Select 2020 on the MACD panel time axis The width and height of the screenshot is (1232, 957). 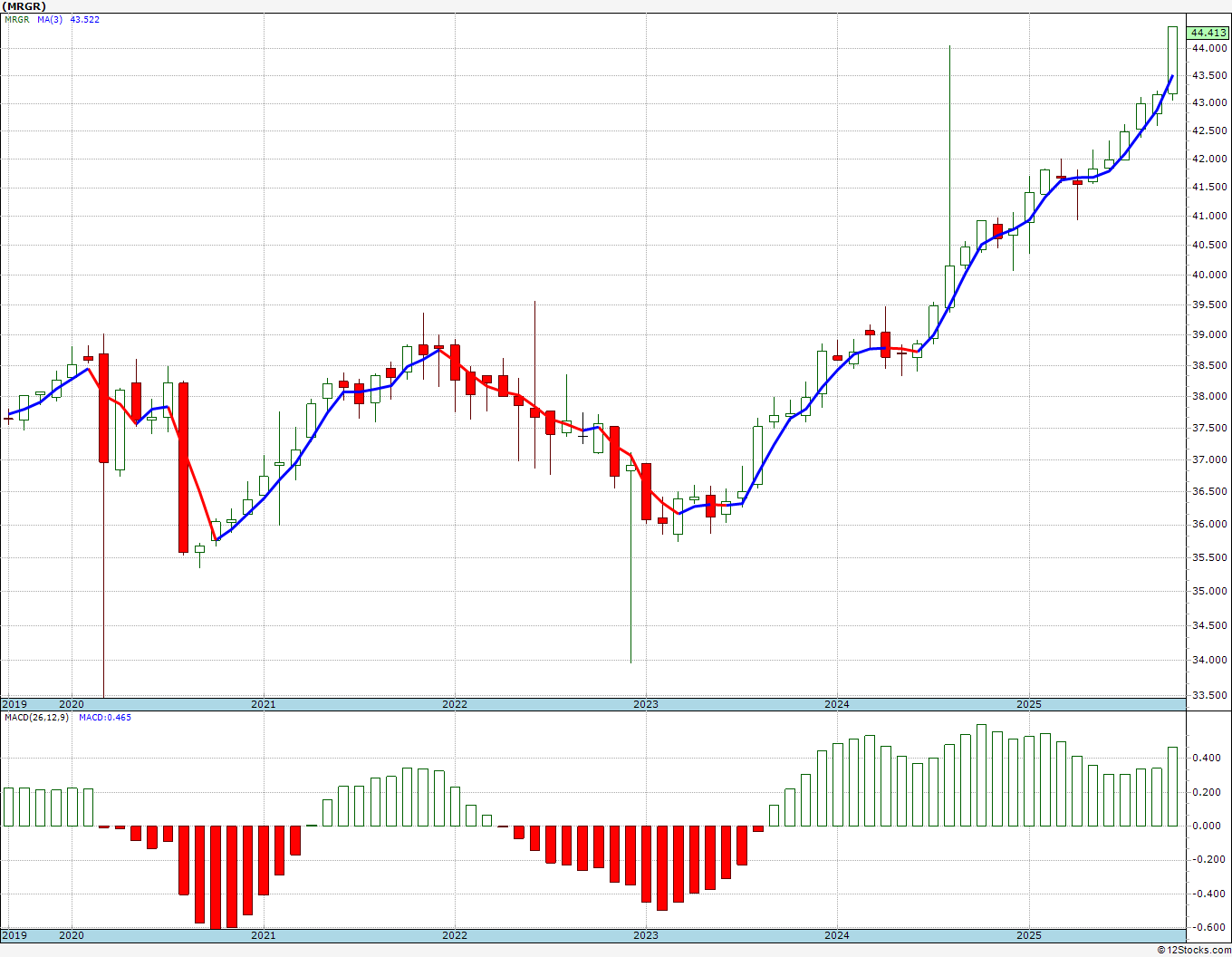pyautogui.click(x=72, y=935)
